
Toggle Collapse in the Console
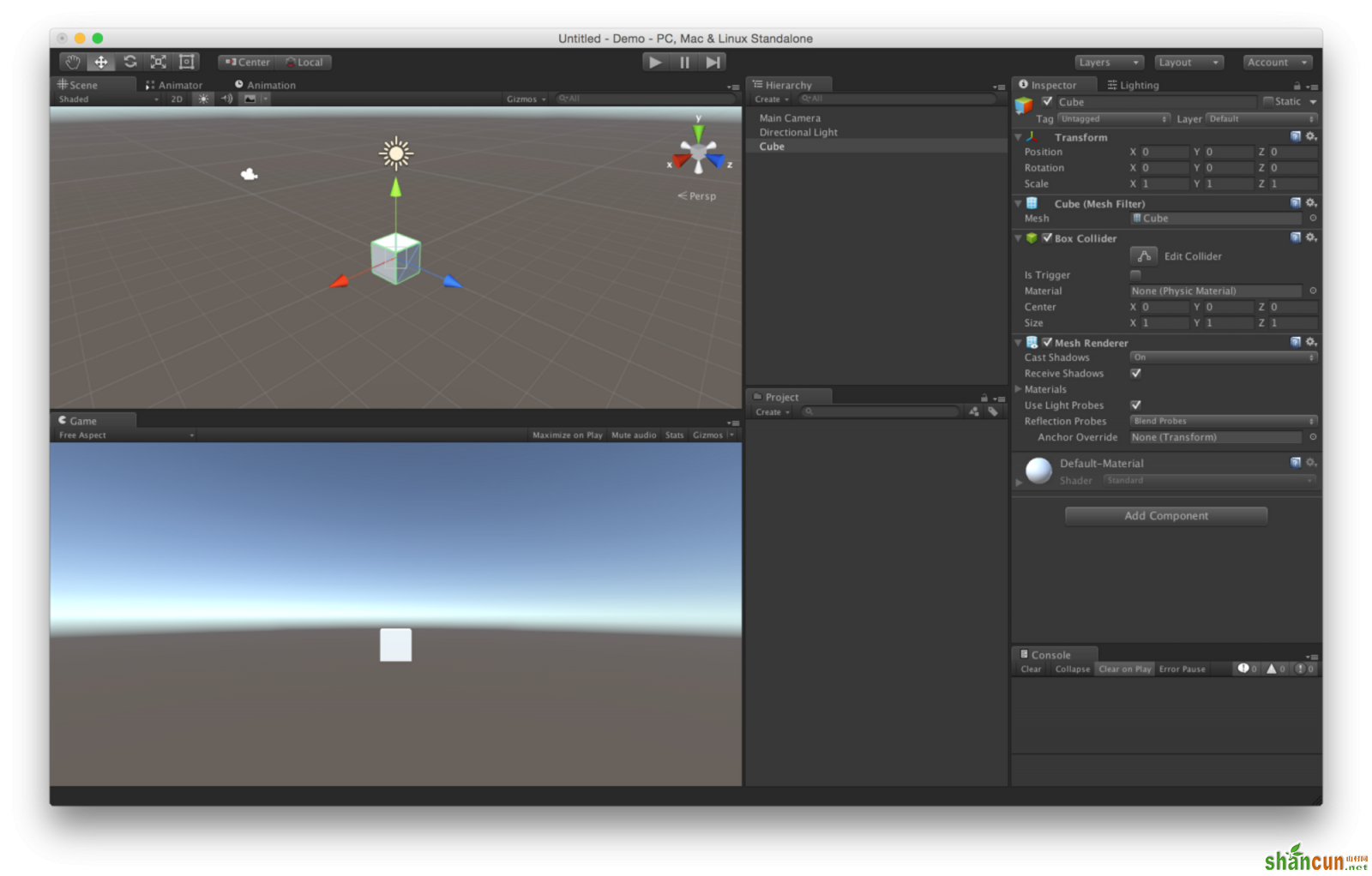[x=1072, y=669]
